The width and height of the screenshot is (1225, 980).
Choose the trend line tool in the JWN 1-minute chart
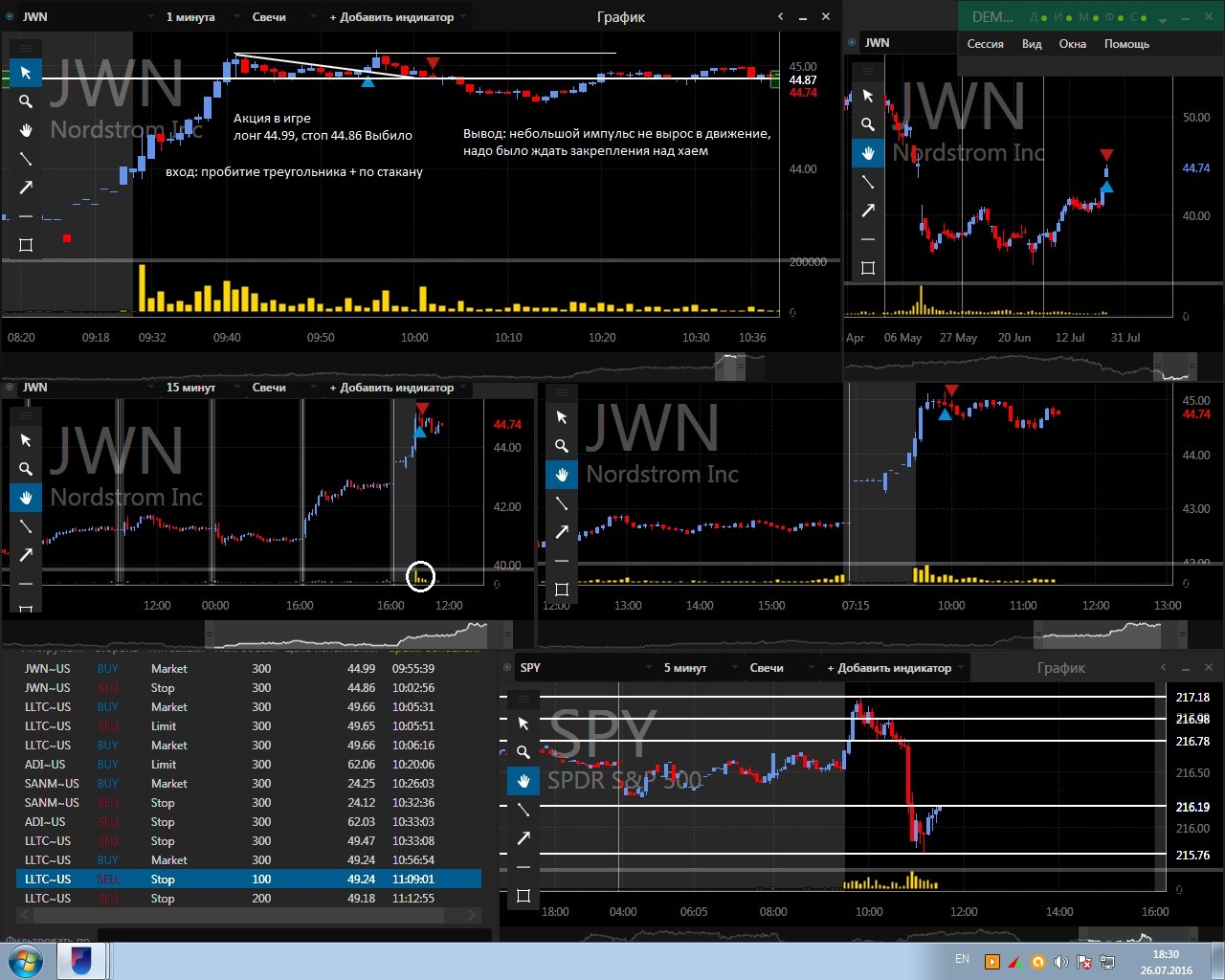(26, 159)
